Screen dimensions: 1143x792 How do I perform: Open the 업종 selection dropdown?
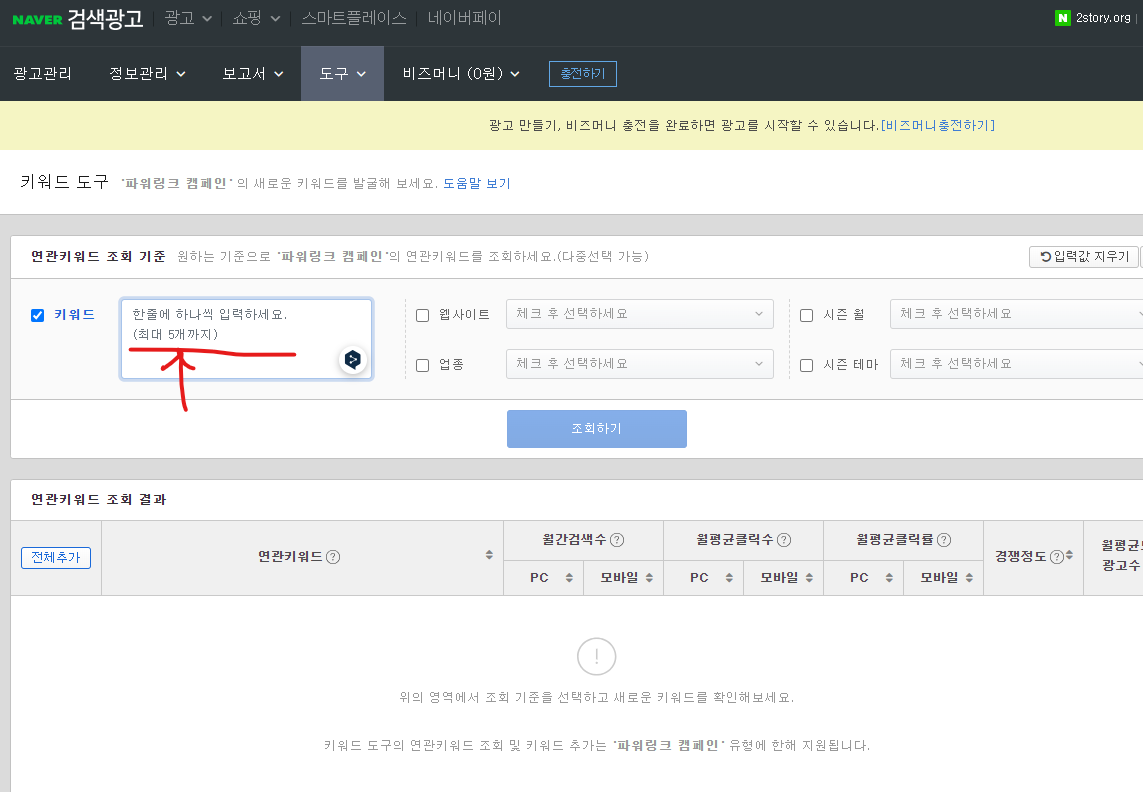click(639, 364)
